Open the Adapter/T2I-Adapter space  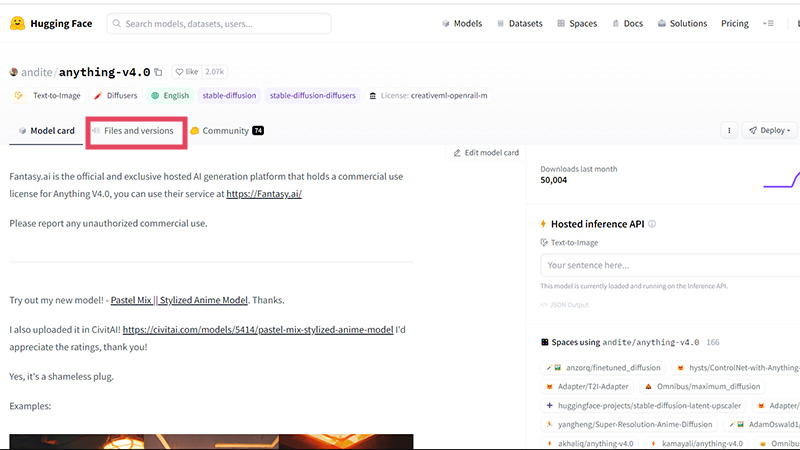click(587, 386)
